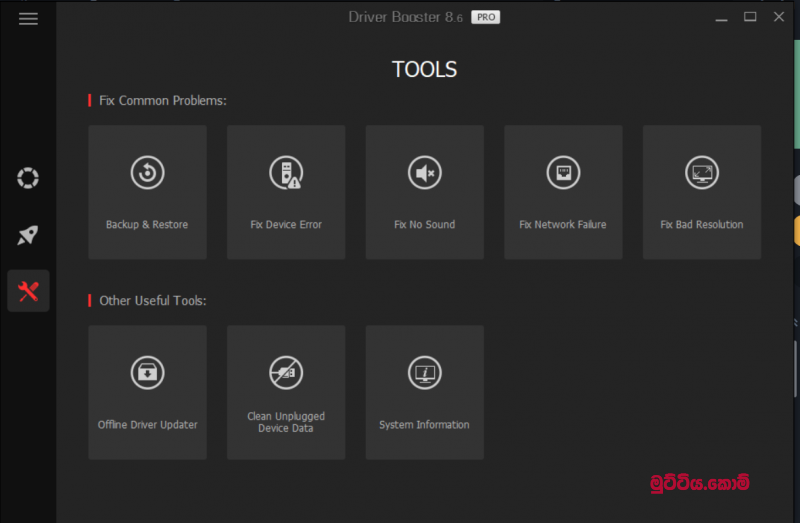Viewport: 800px width, 523px height.
Task: Click the Backup & Restore label
Action: click(147, 225)
